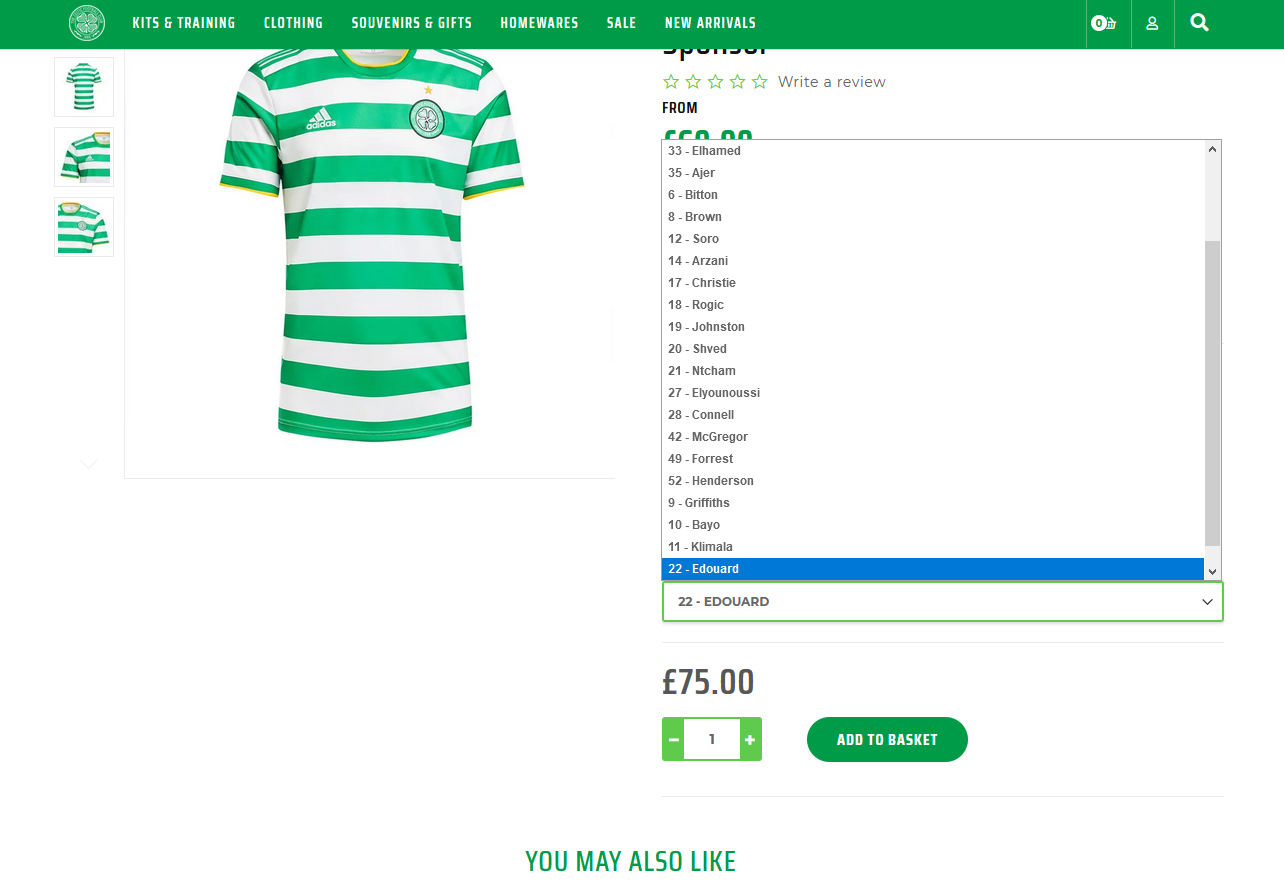Click the dropdown list scroll-up arrow
1284x889 pixels.
1213,149
